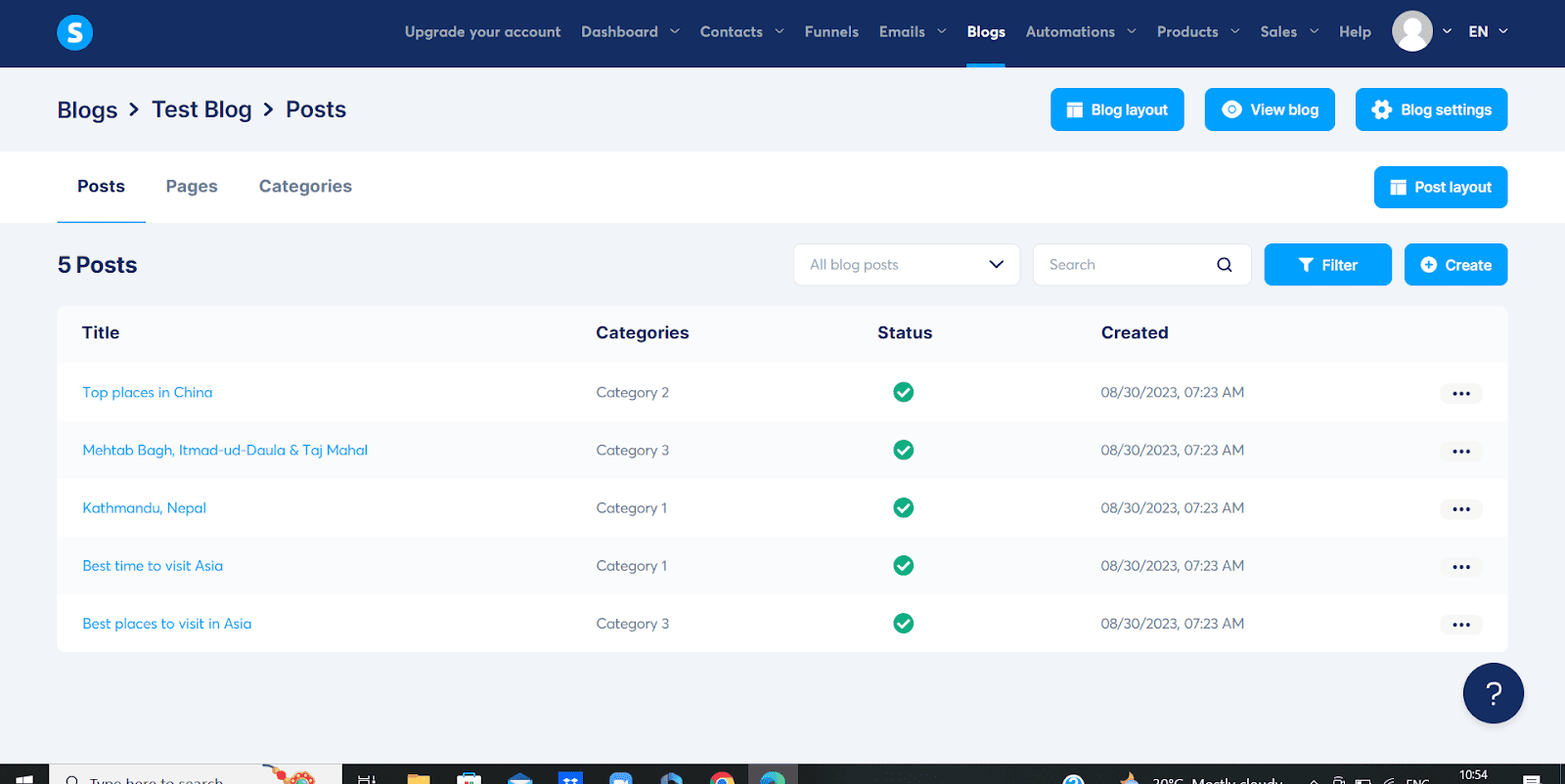Click the search magnifier icon
This screenshot has width=1565, height=784.
coord(1224,265)
